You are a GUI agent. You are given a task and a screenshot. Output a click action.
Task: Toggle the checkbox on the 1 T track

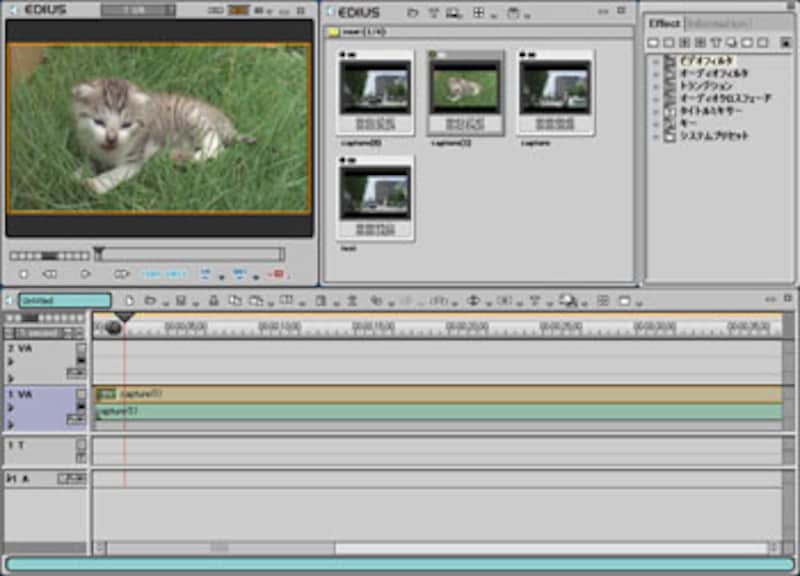(x=81, y=446)
